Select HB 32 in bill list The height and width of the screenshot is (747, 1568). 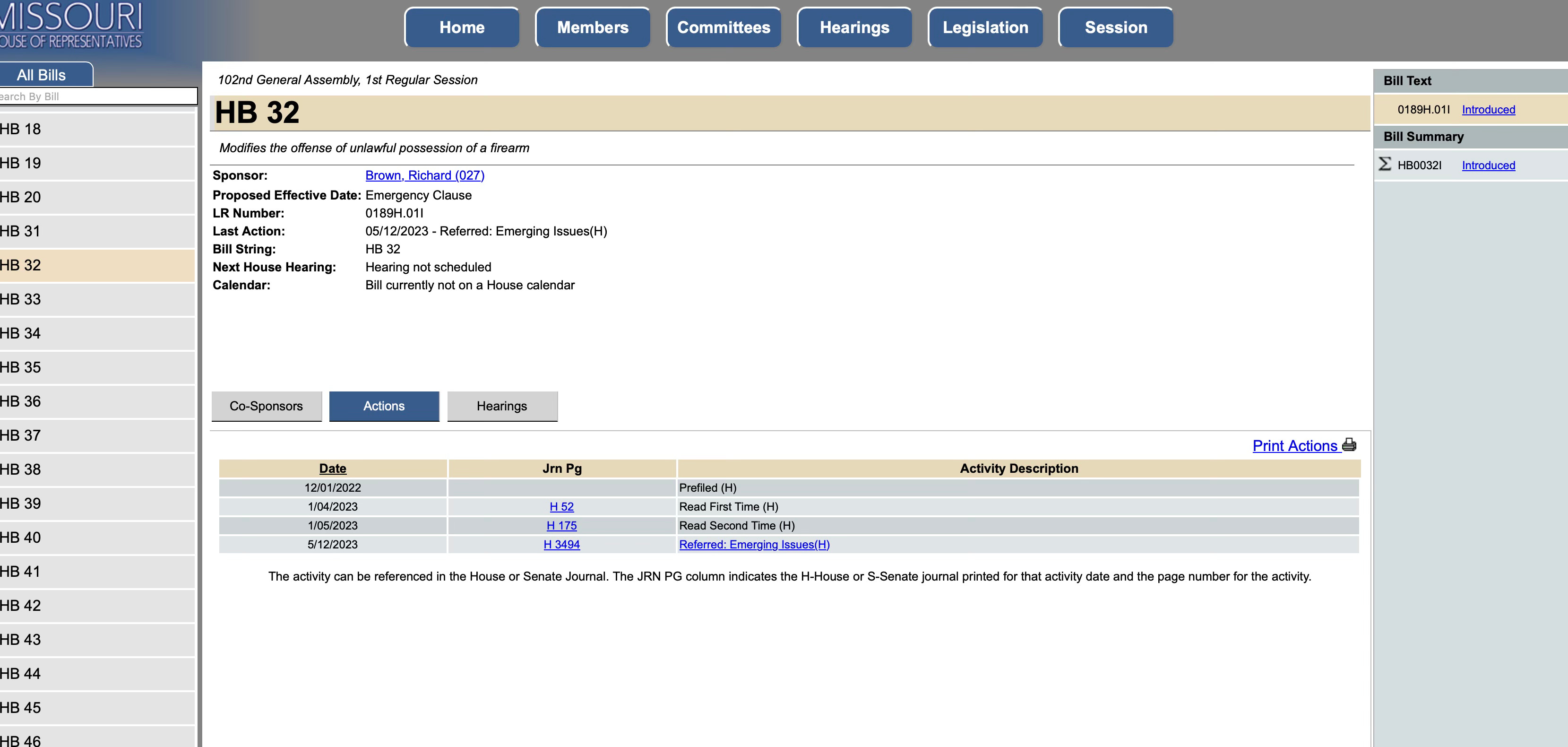(97, 265)
